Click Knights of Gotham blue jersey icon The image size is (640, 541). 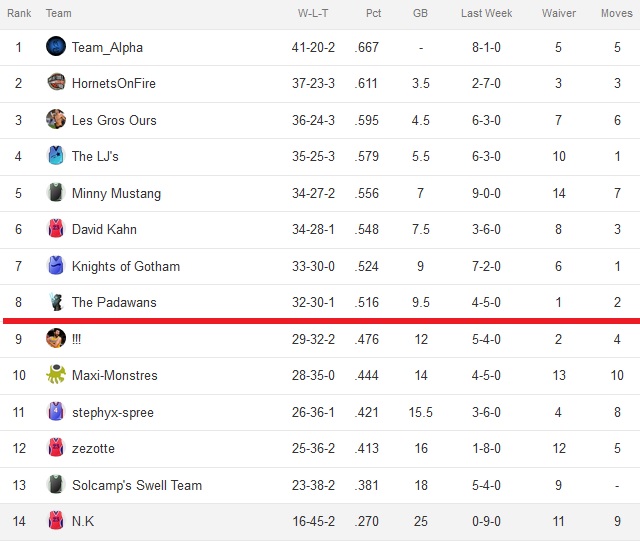[x=56, y=265]
